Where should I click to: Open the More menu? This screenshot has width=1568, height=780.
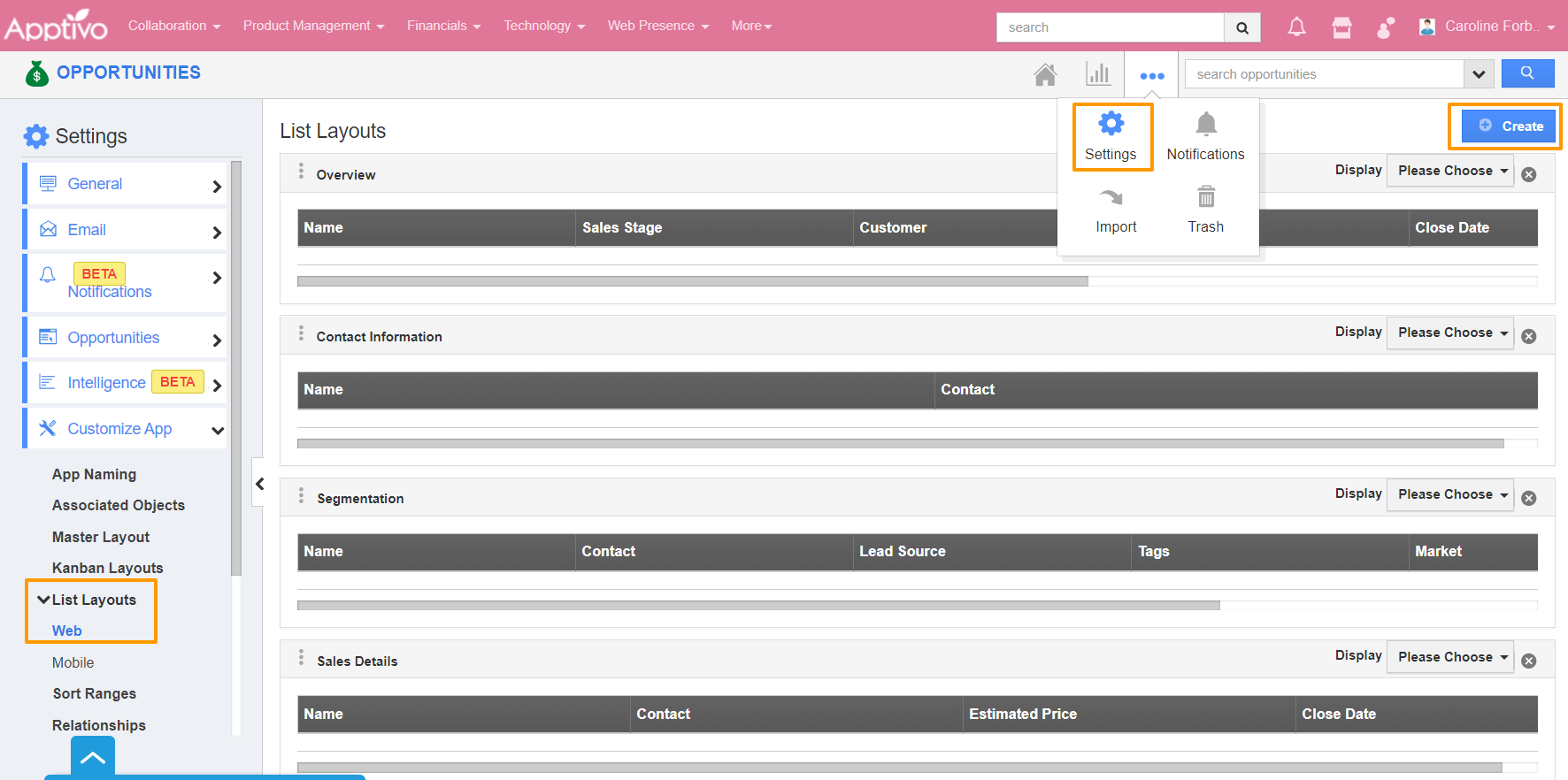point(752,26)
